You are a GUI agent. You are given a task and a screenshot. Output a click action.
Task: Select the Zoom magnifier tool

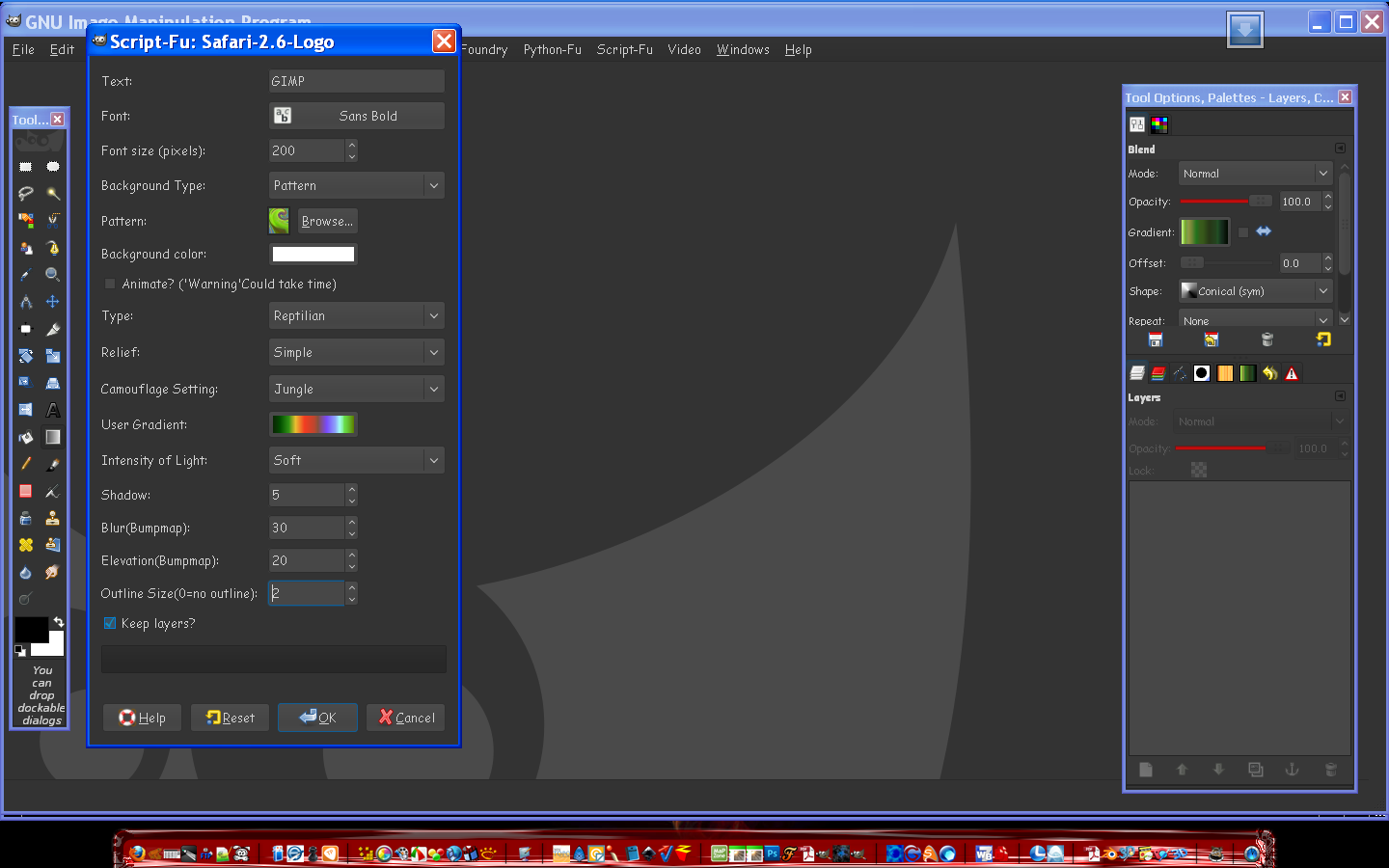click(x=53, y=275)
